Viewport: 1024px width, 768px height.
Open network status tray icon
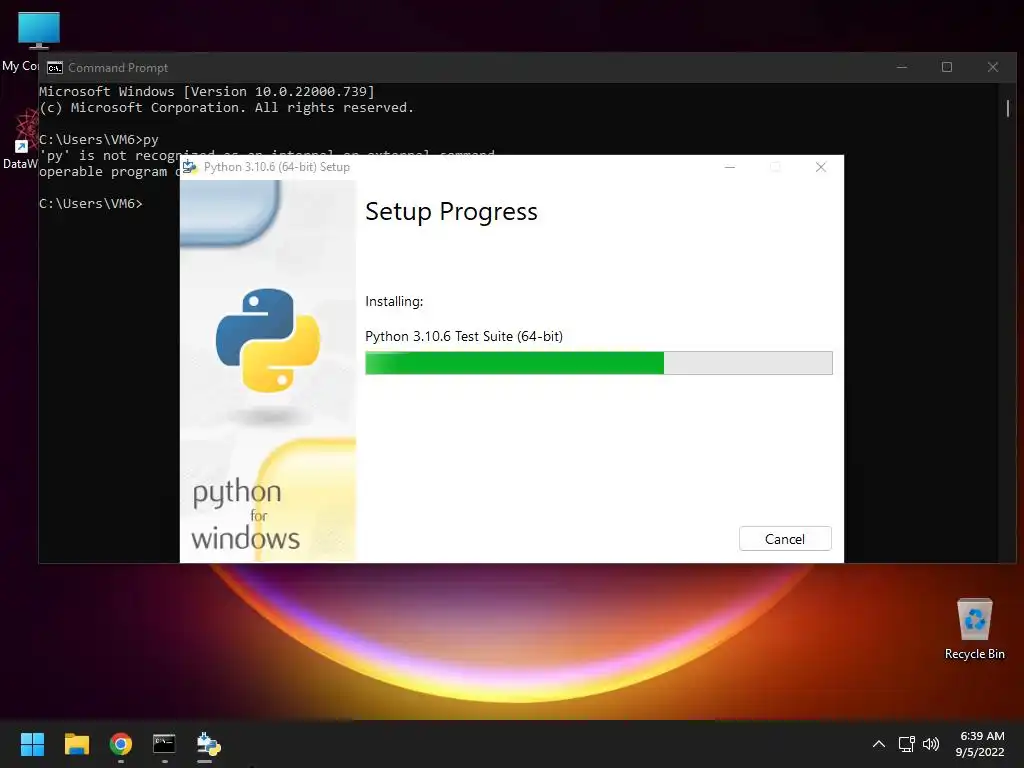coord(906,744)
